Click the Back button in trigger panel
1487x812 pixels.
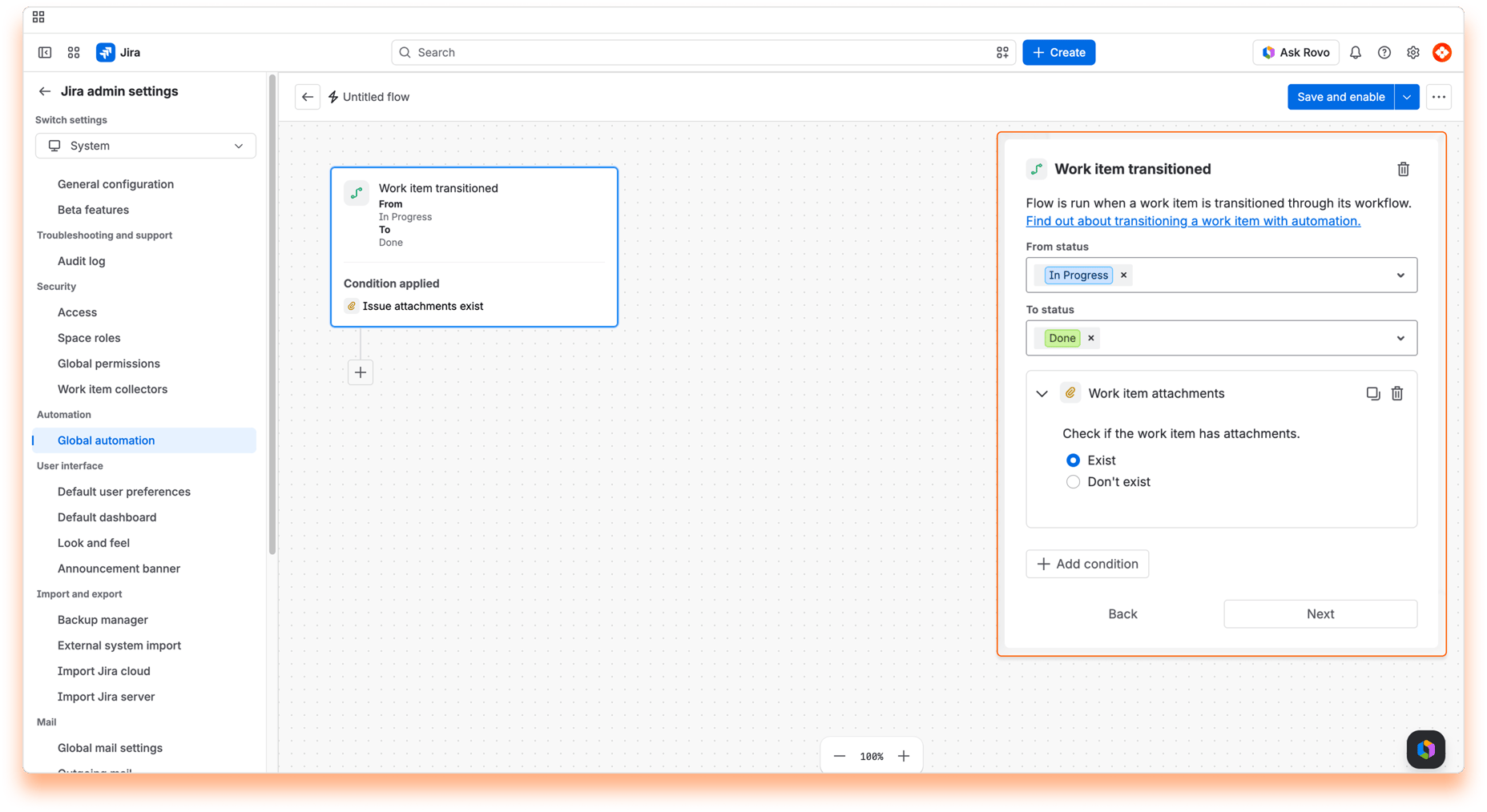coord(1122,614)
